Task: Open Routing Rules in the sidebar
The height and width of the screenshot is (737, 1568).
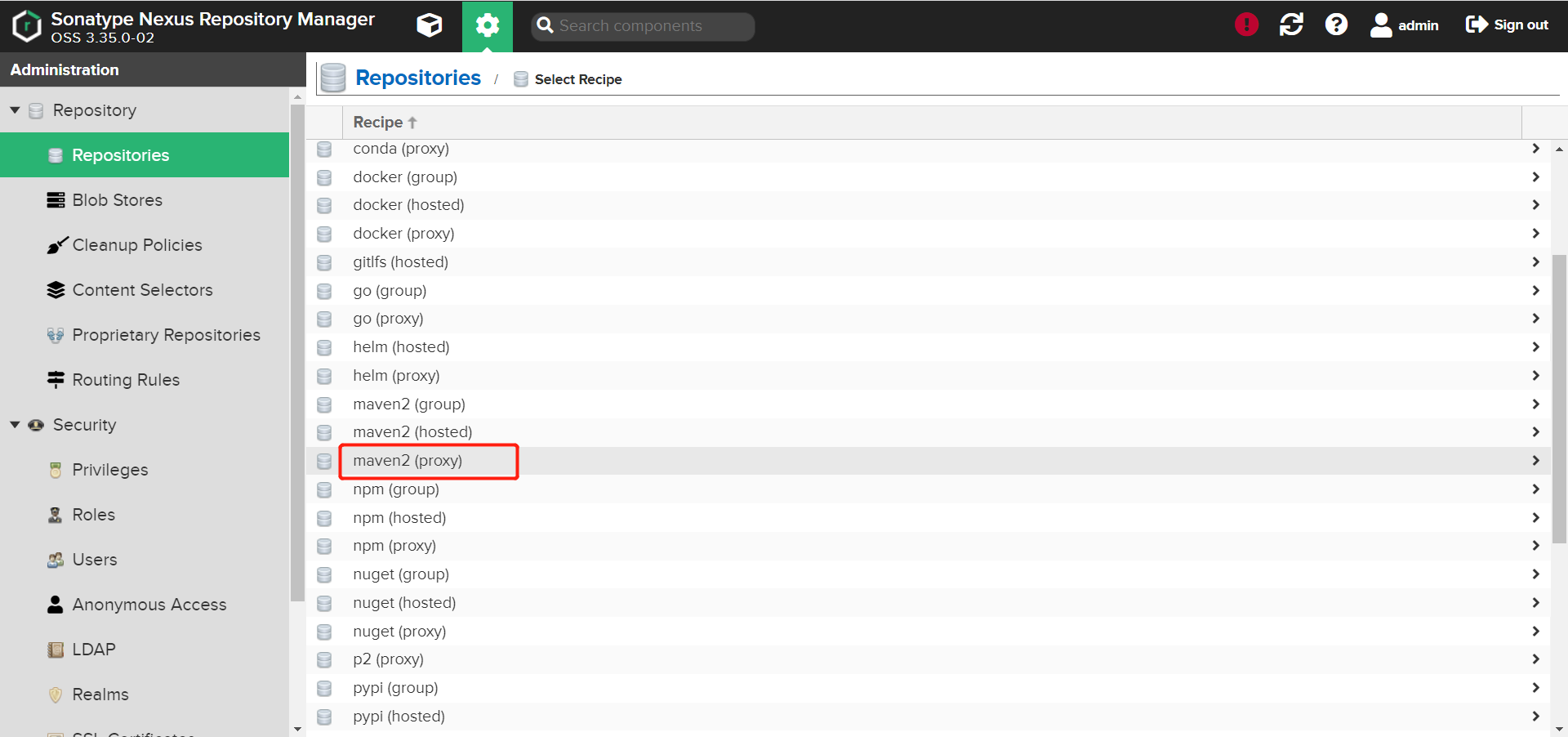Action: pyautogui.click(x=145, y=379)
